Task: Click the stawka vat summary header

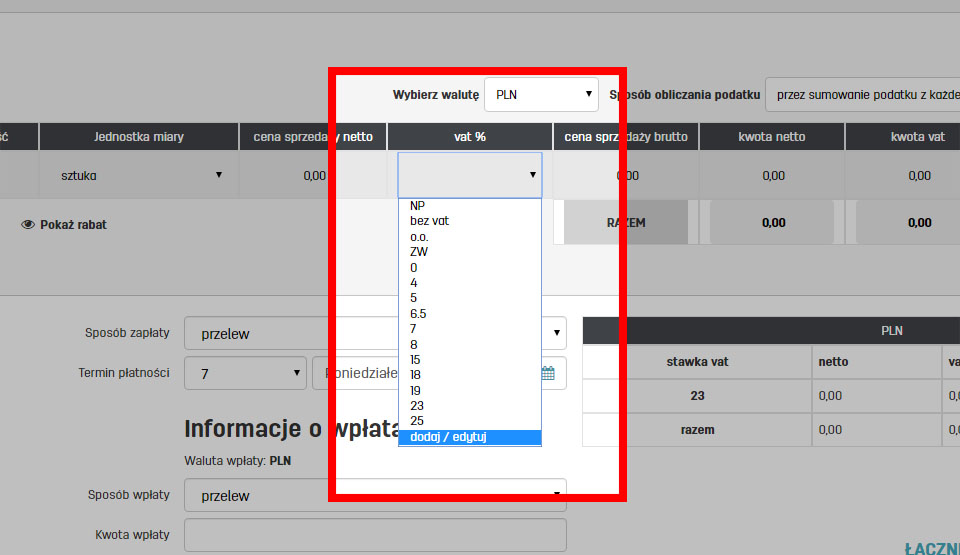Action: 697,362
